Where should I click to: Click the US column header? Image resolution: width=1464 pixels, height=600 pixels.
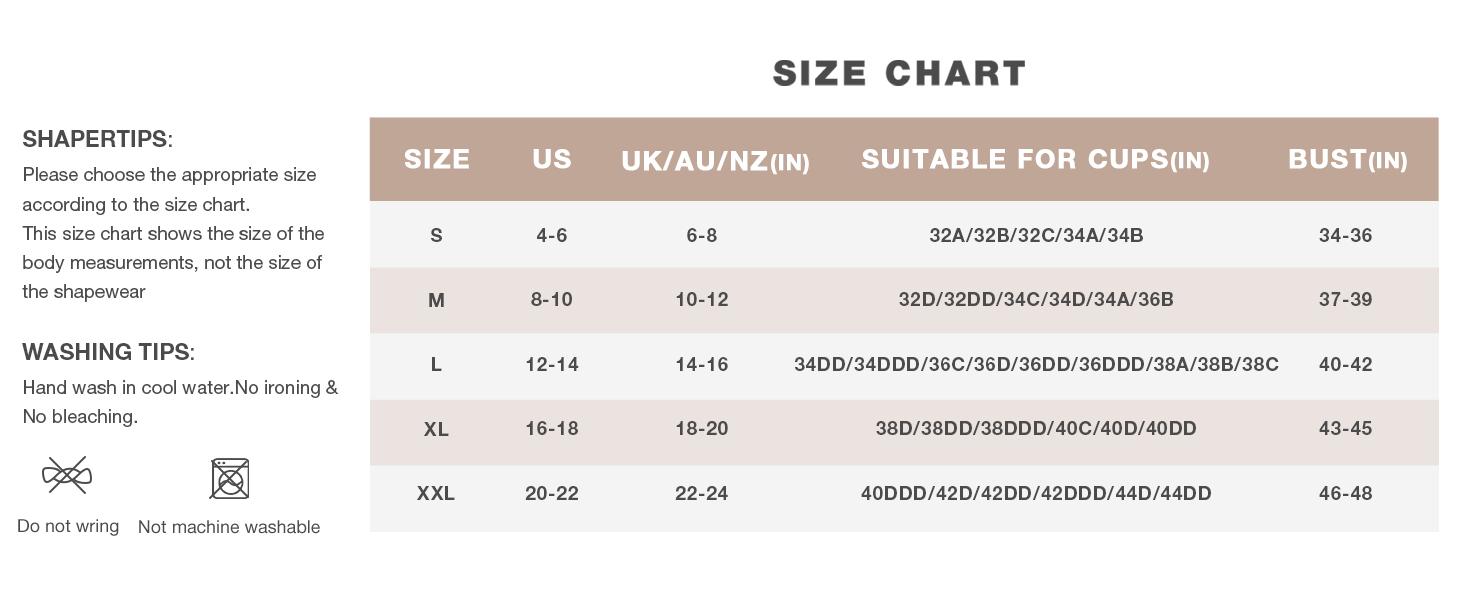click(x=552, y=159)
